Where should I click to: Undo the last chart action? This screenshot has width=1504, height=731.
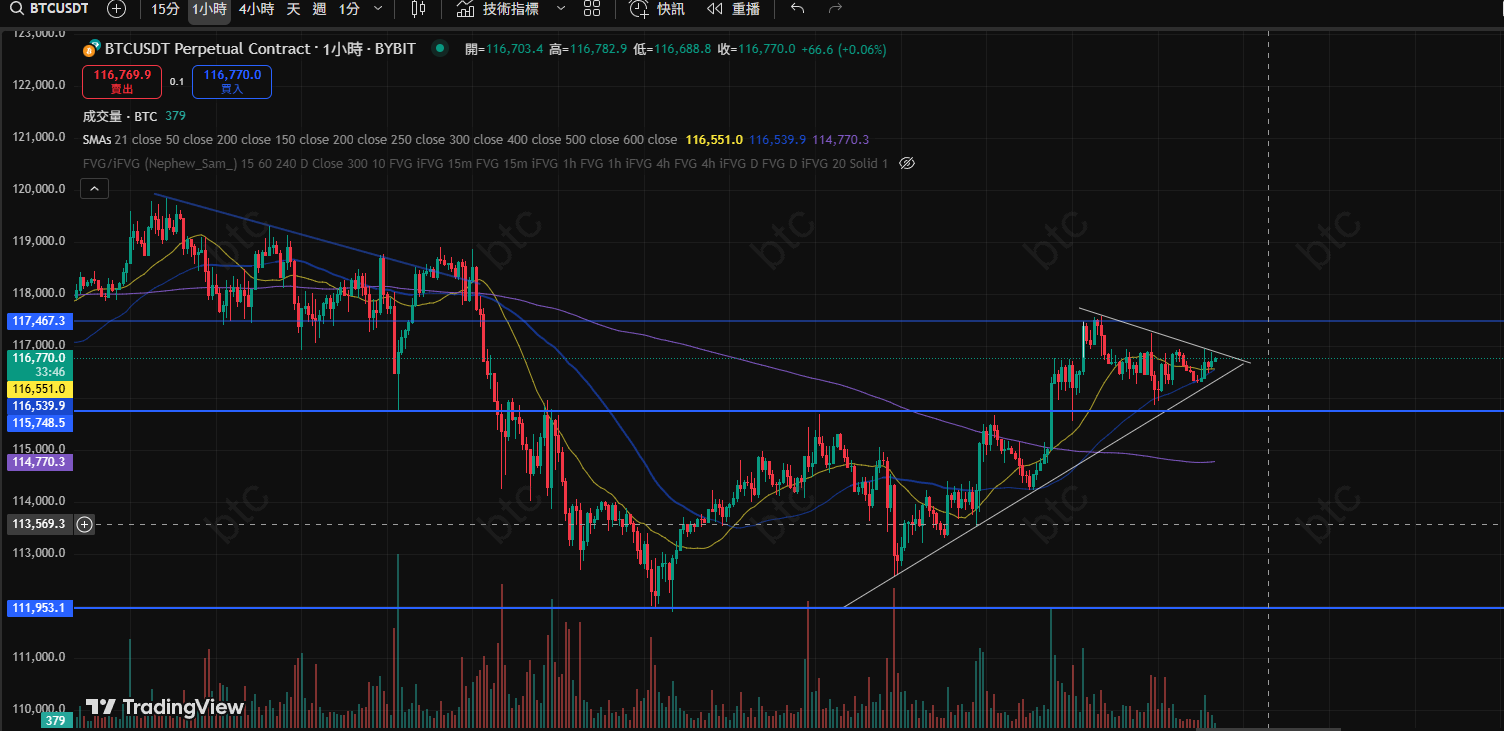797,9
